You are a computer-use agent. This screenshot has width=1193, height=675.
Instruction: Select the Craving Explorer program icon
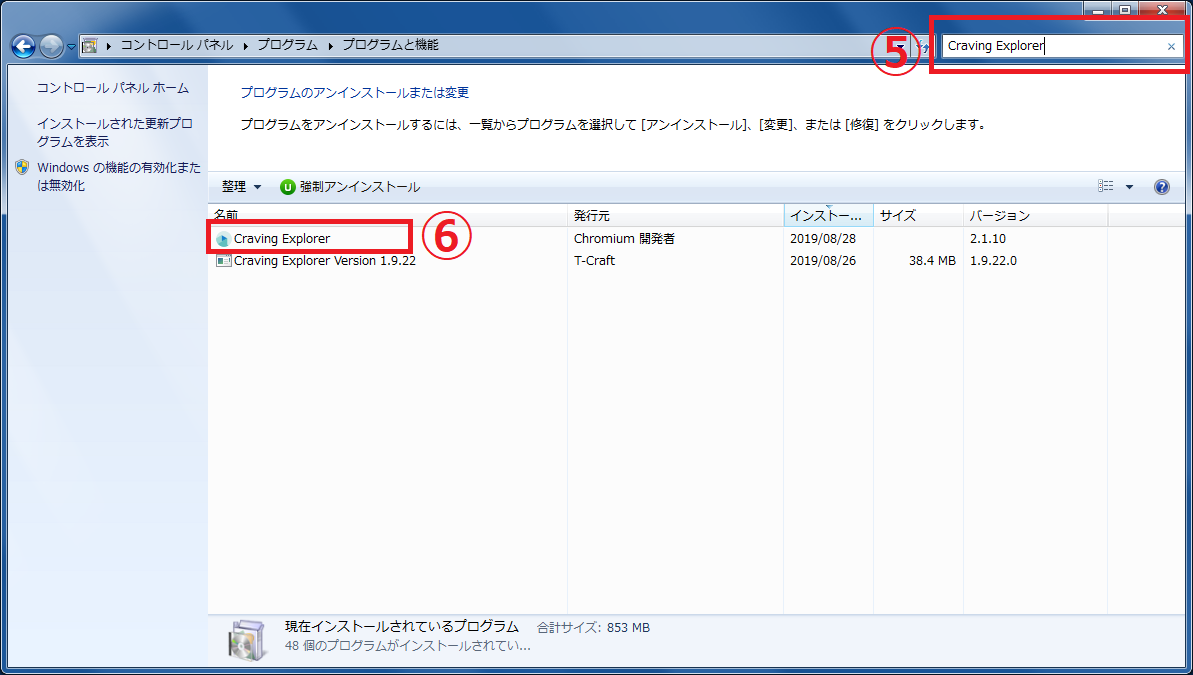tap(222, 238)
